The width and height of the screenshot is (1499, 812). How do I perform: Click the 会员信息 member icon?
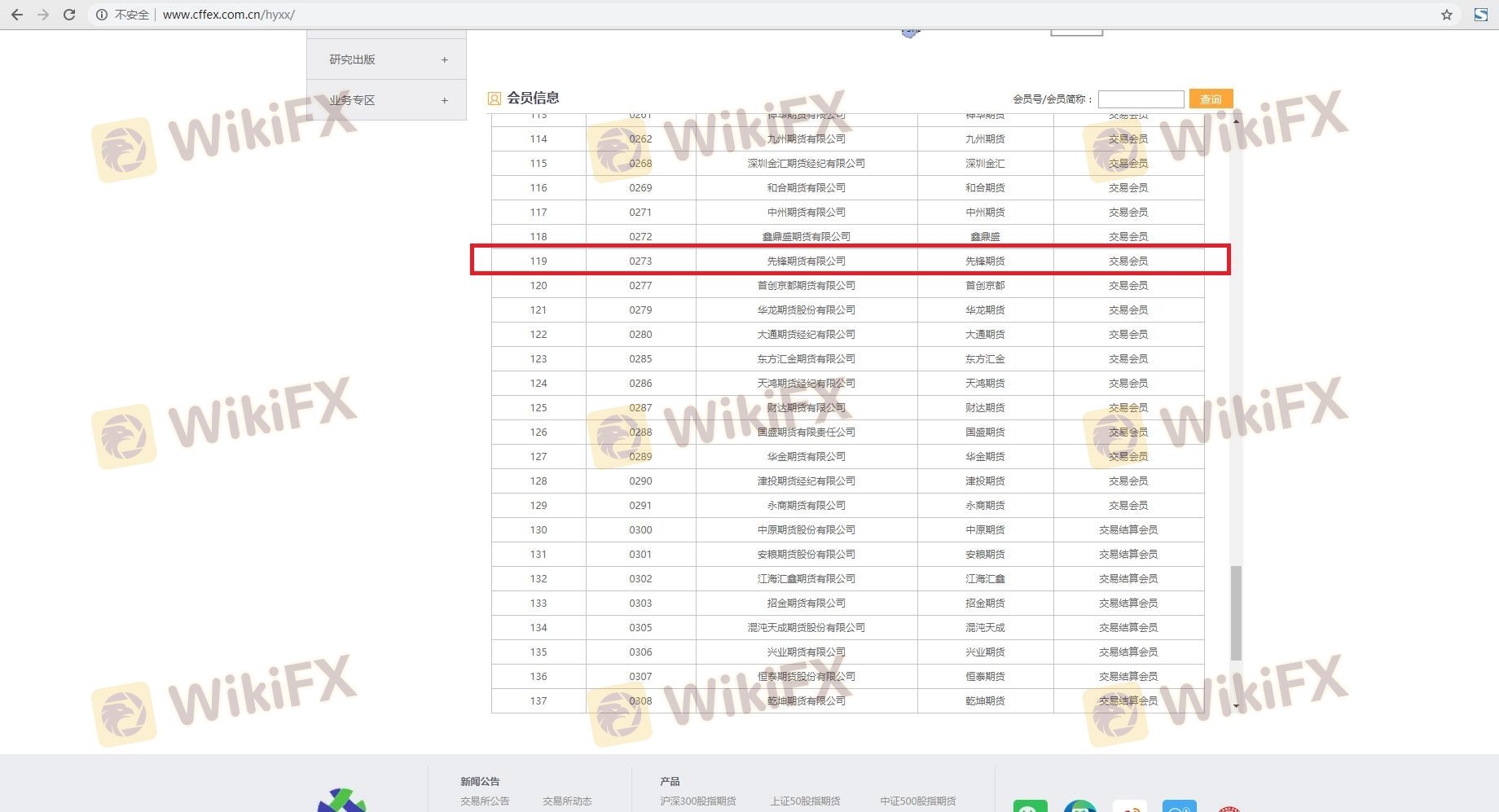pyautogui.click(x=494, y=99)
